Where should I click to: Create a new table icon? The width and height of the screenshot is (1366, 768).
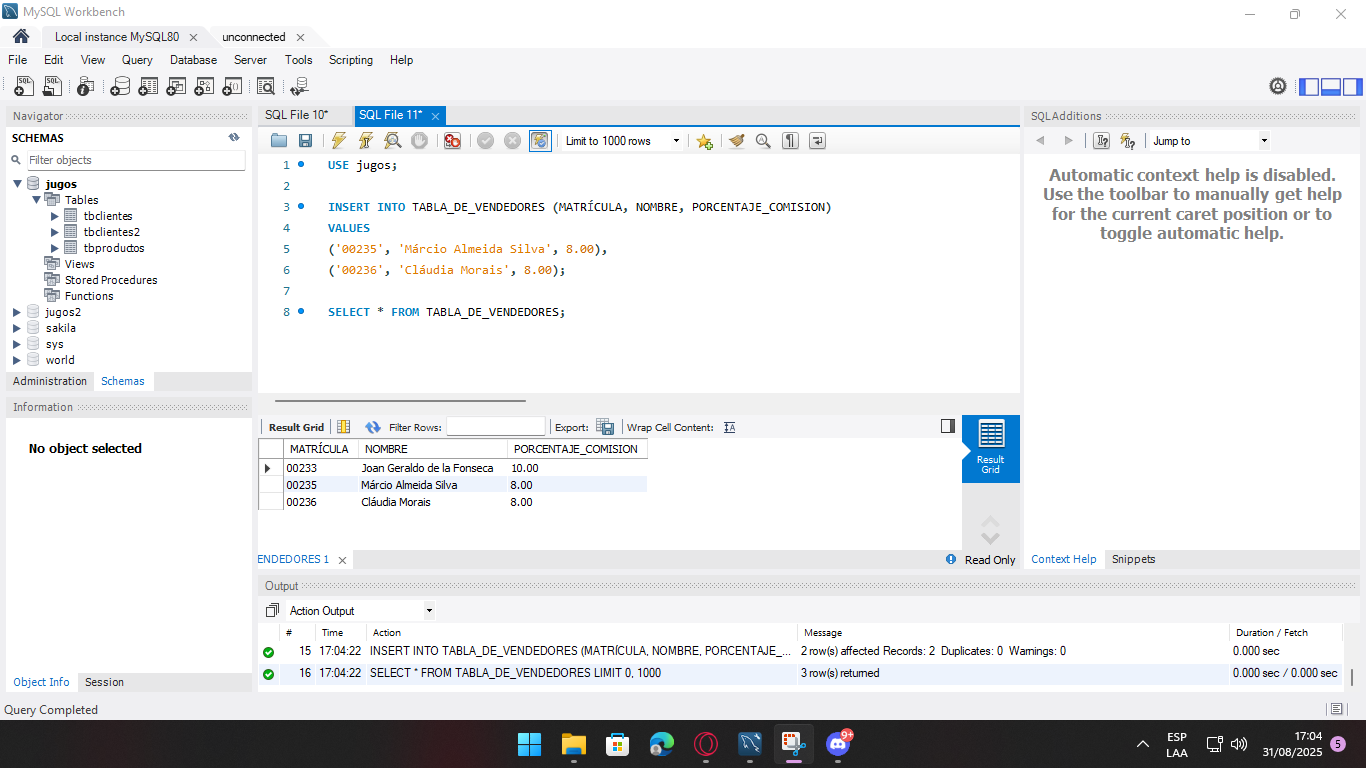point(148,87)
